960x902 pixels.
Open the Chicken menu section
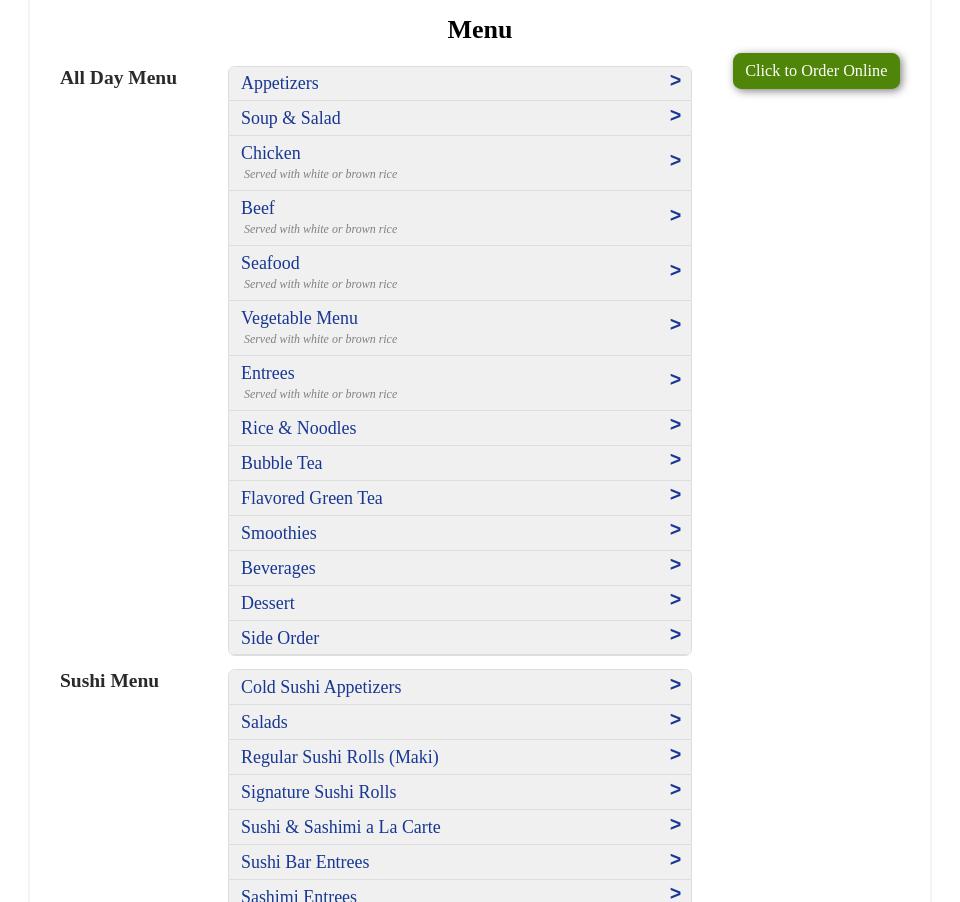click(271, 153)
